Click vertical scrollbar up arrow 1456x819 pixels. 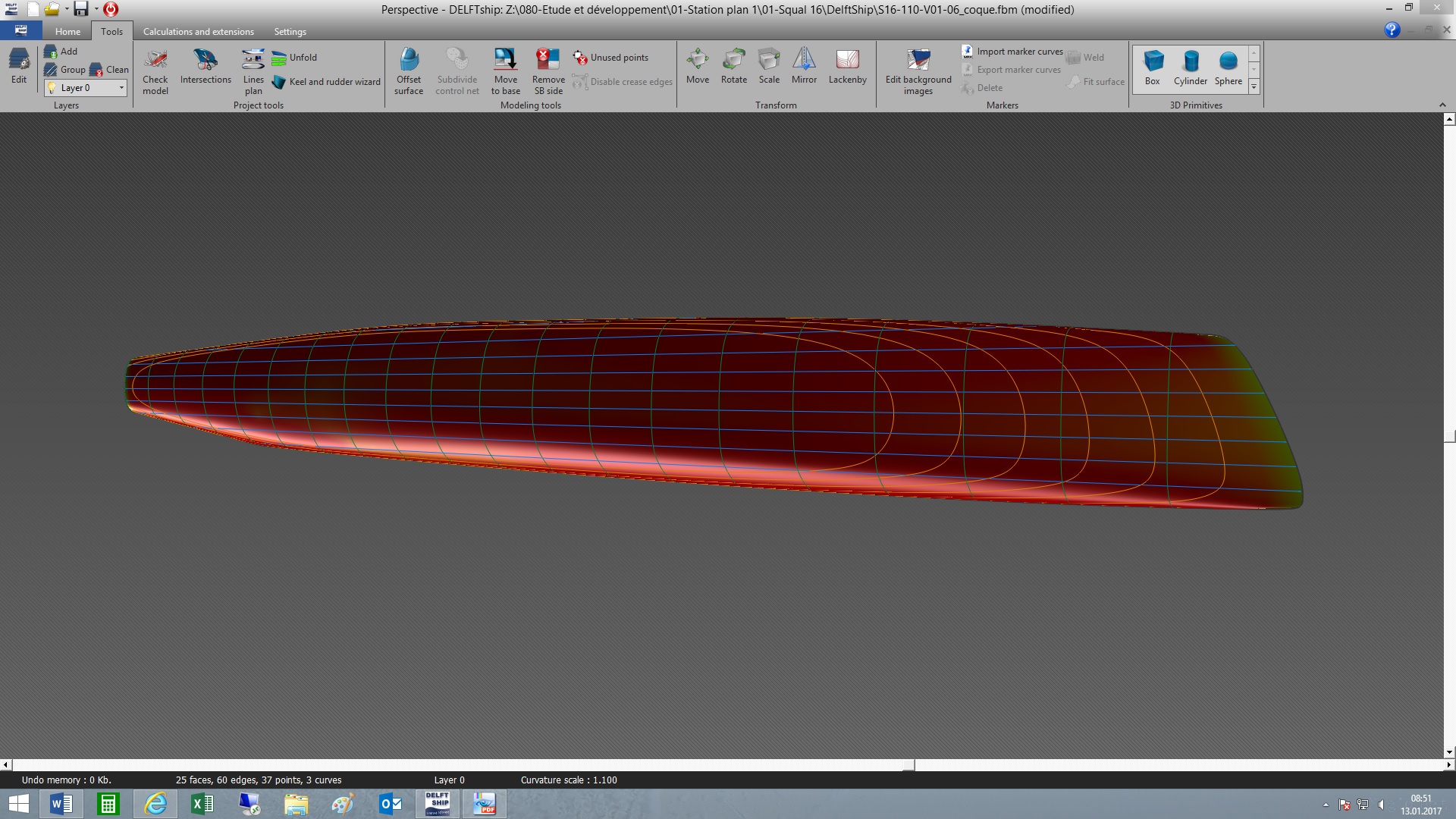(x=1449, y=119)
